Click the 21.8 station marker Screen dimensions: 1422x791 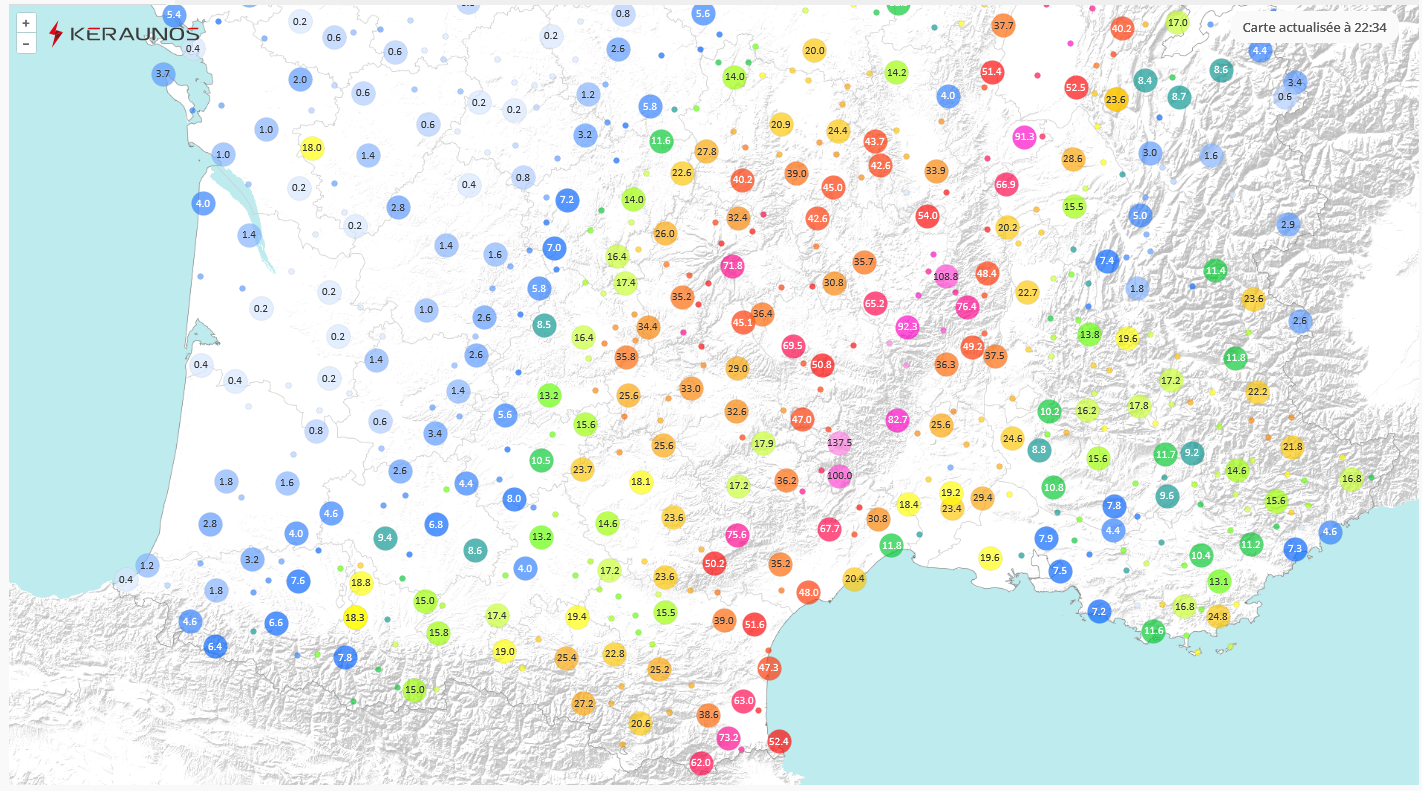pos(1292,447)
